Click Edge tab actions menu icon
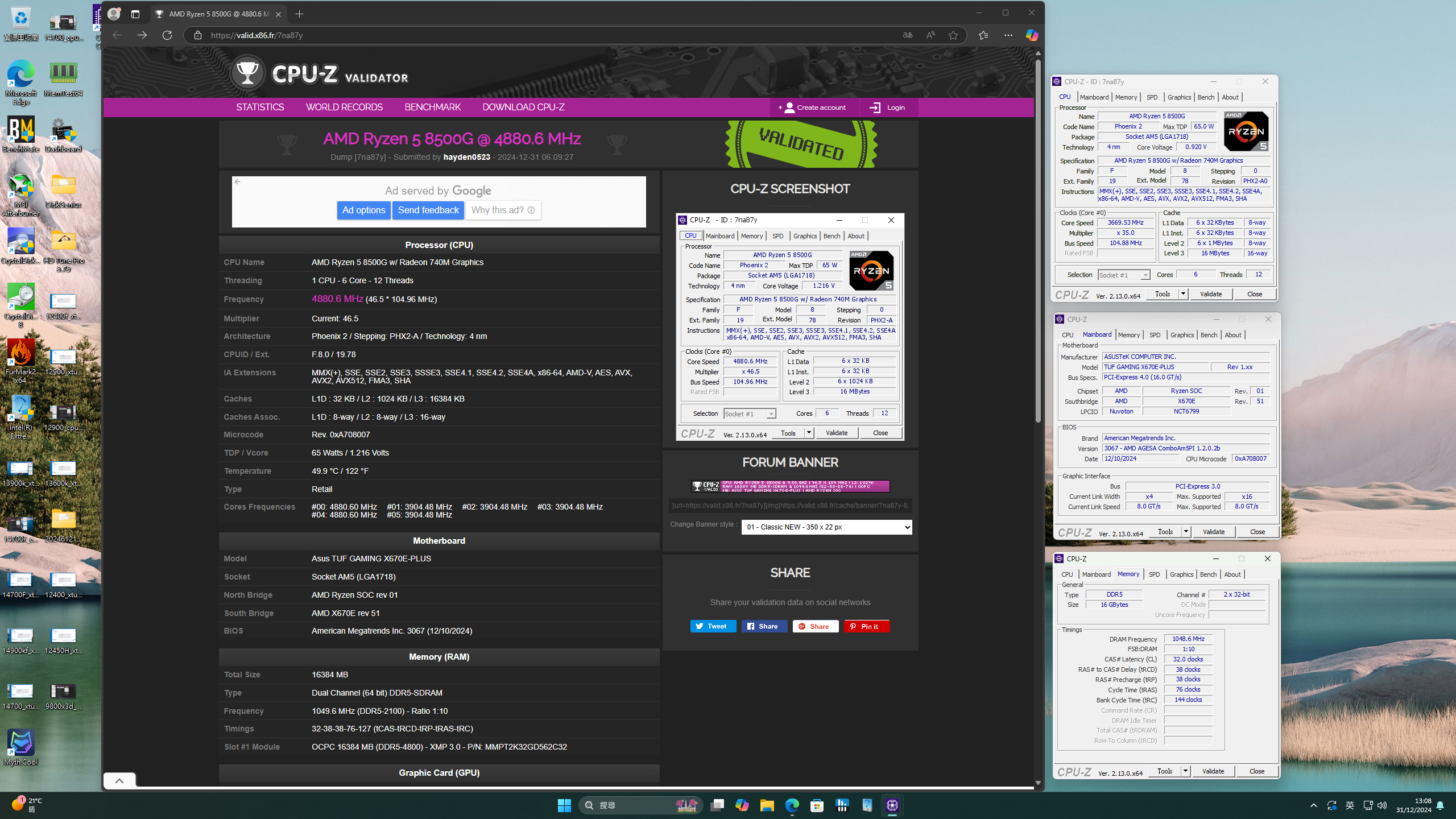Viewport: 1456px width, 819px height. [135, 14]
